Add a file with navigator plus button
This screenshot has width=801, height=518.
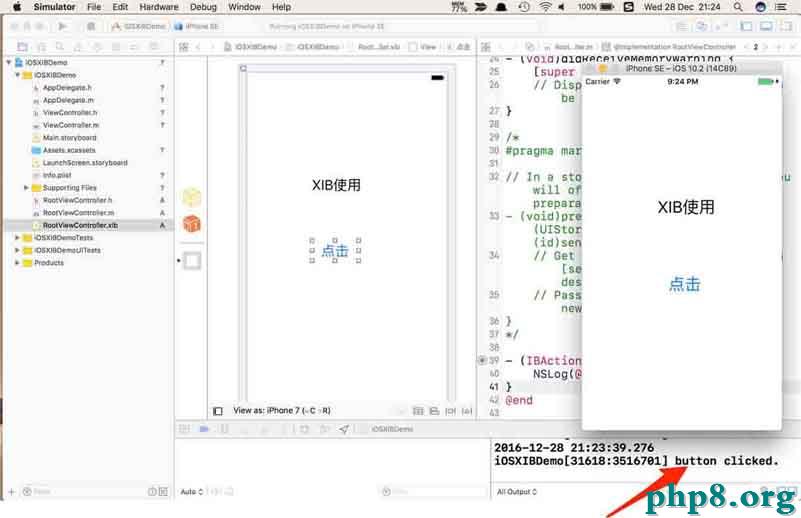point(11,491)
